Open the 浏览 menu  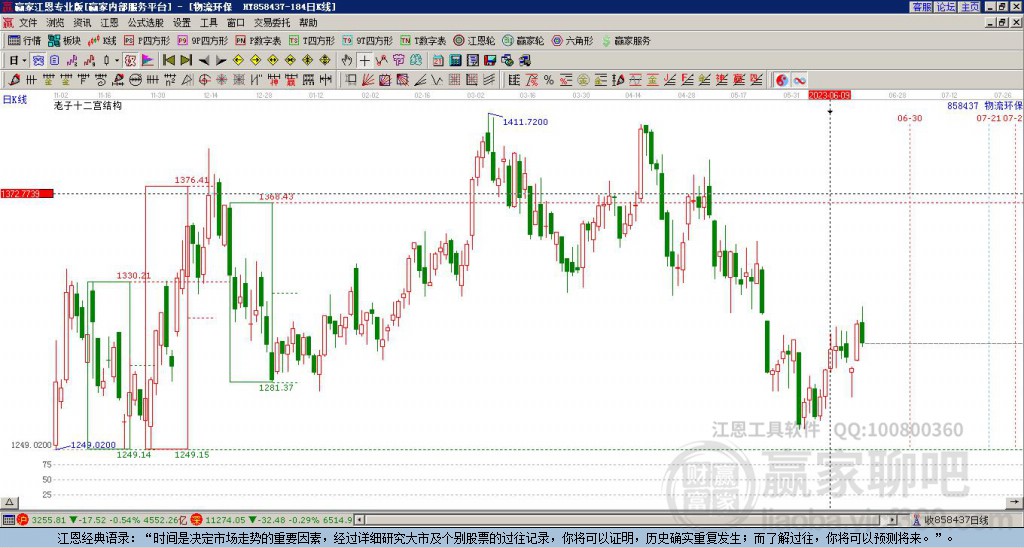pyautogui.click(x=56, y=23)
